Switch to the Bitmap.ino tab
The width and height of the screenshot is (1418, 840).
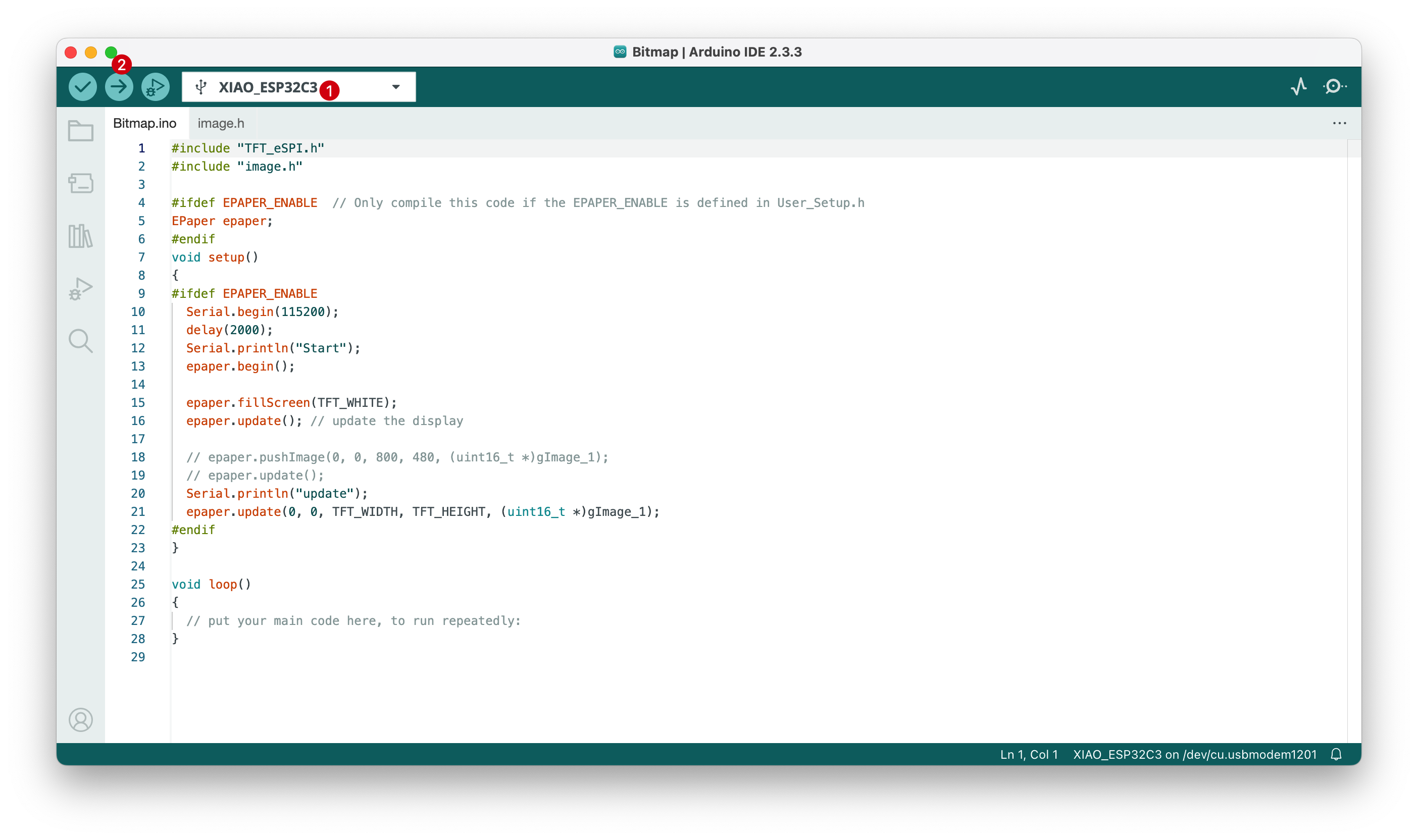pos(145,123)
